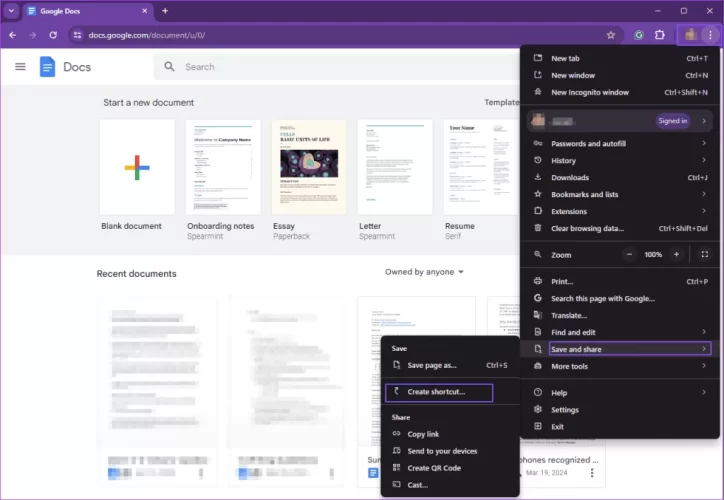Screen dimensions: 724x500
Task: Decrease zoom with the minus button
Action: pyautogui.click(x=630, y=255)
